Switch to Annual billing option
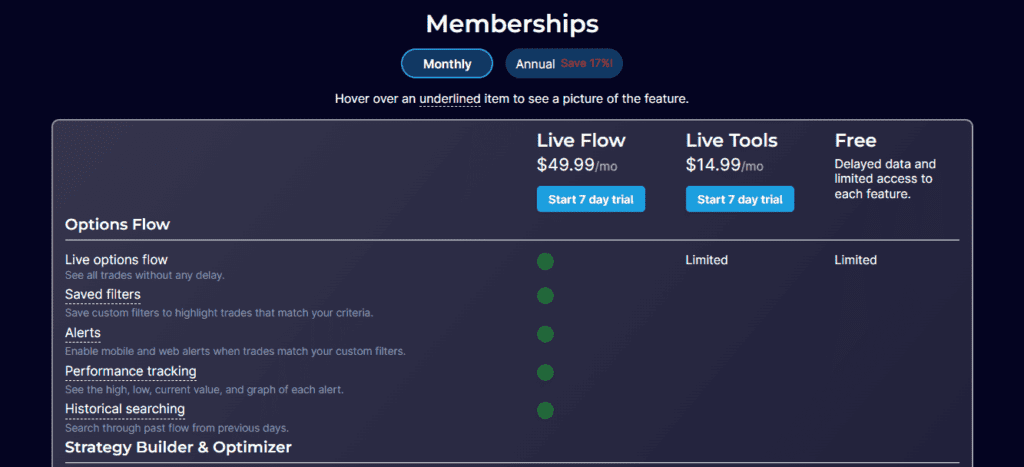Viewport: 1024px width, 467px height. (x=564, y=64)
